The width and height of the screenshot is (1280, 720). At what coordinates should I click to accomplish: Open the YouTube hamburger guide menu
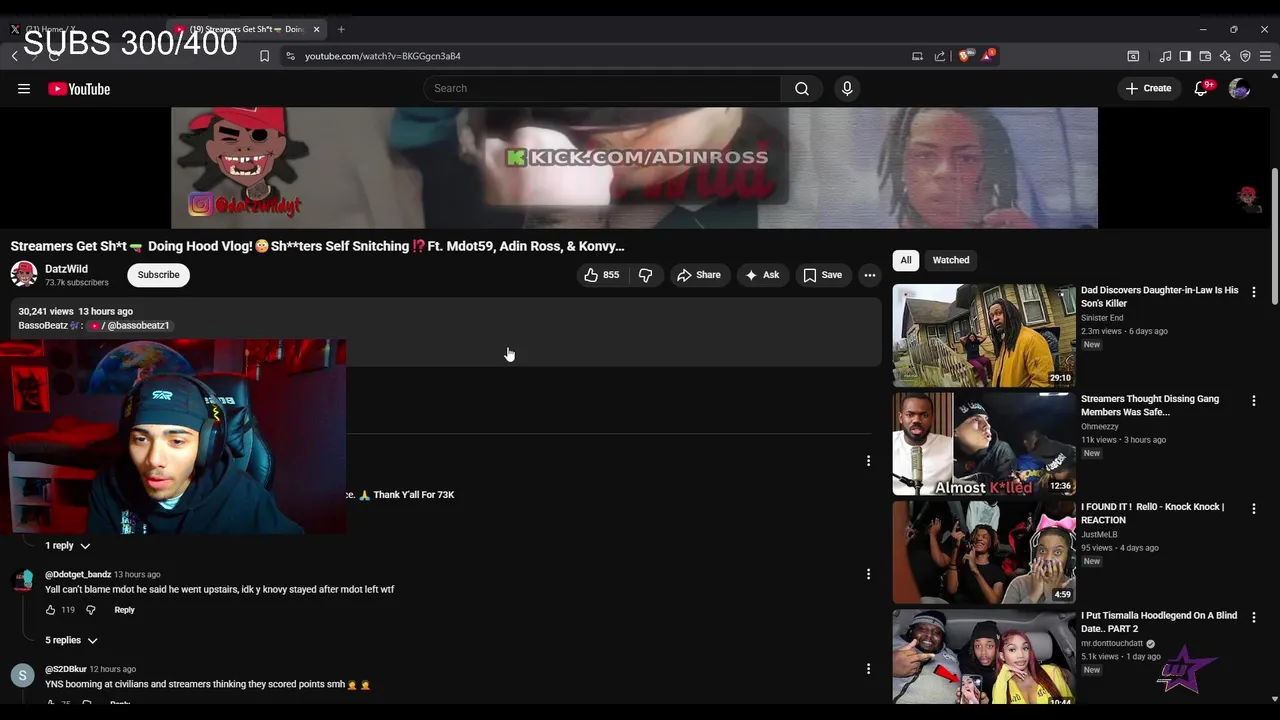click(x=24, y=89)
